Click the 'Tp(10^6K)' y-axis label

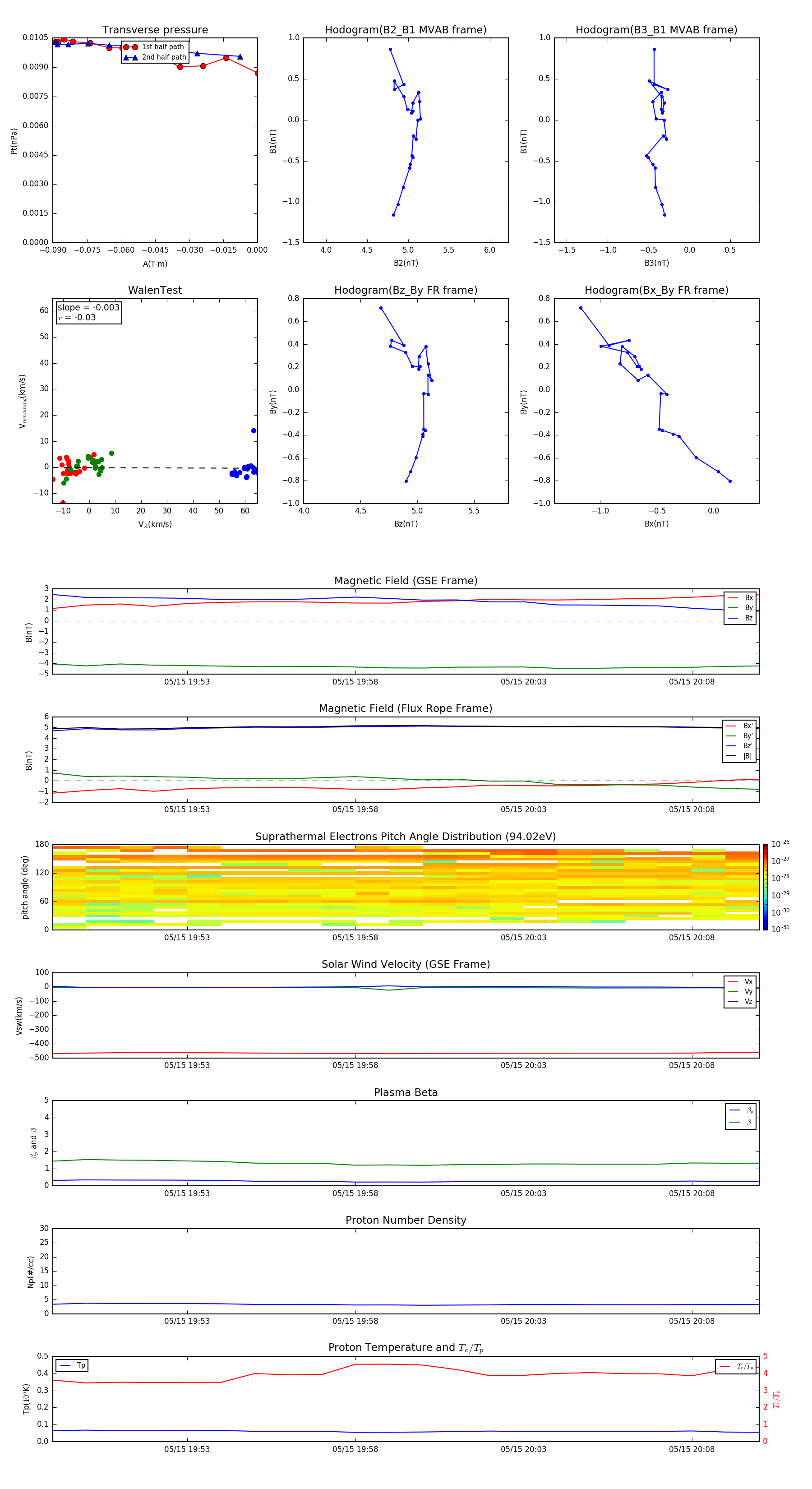tap(26, 1399)
